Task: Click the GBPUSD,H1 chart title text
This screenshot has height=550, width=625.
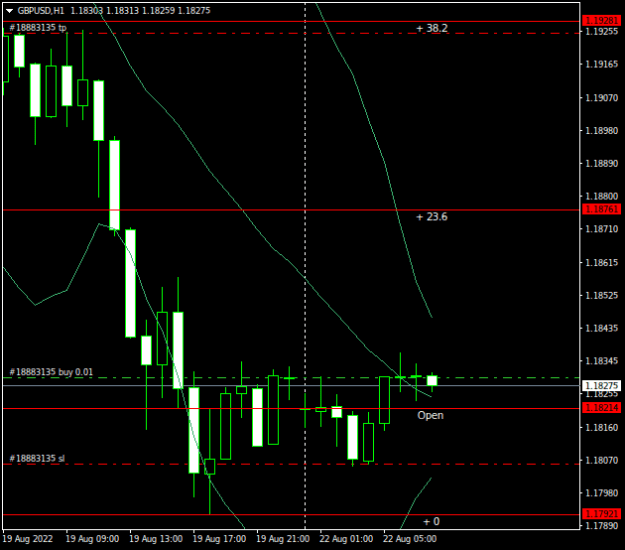Action: [41, 11]
